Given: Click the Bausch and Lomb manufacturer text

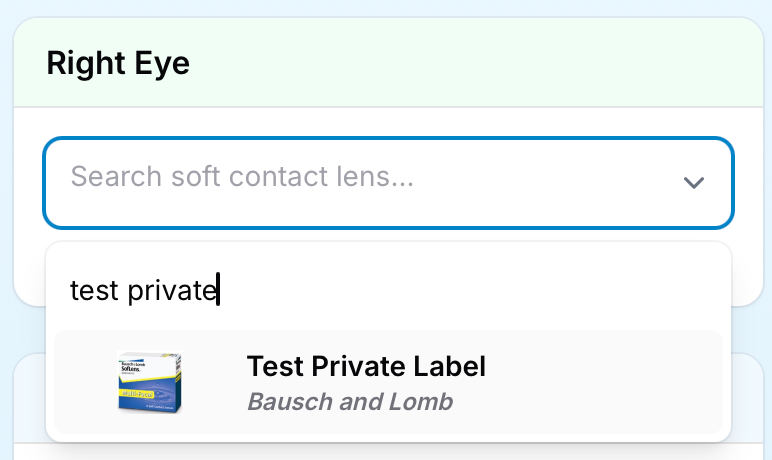Looking at the screenshot, I should pos(350,402).
